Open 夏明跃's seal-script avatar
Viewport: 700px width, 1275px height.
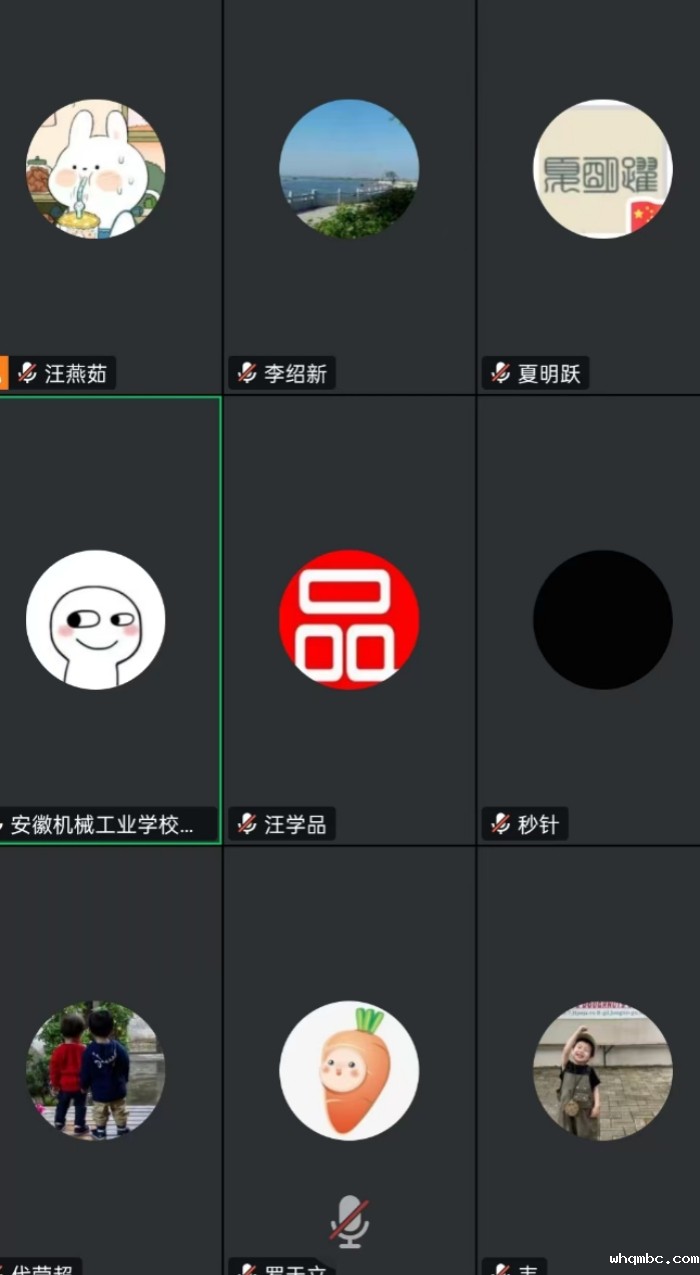[x=602, y=168]
